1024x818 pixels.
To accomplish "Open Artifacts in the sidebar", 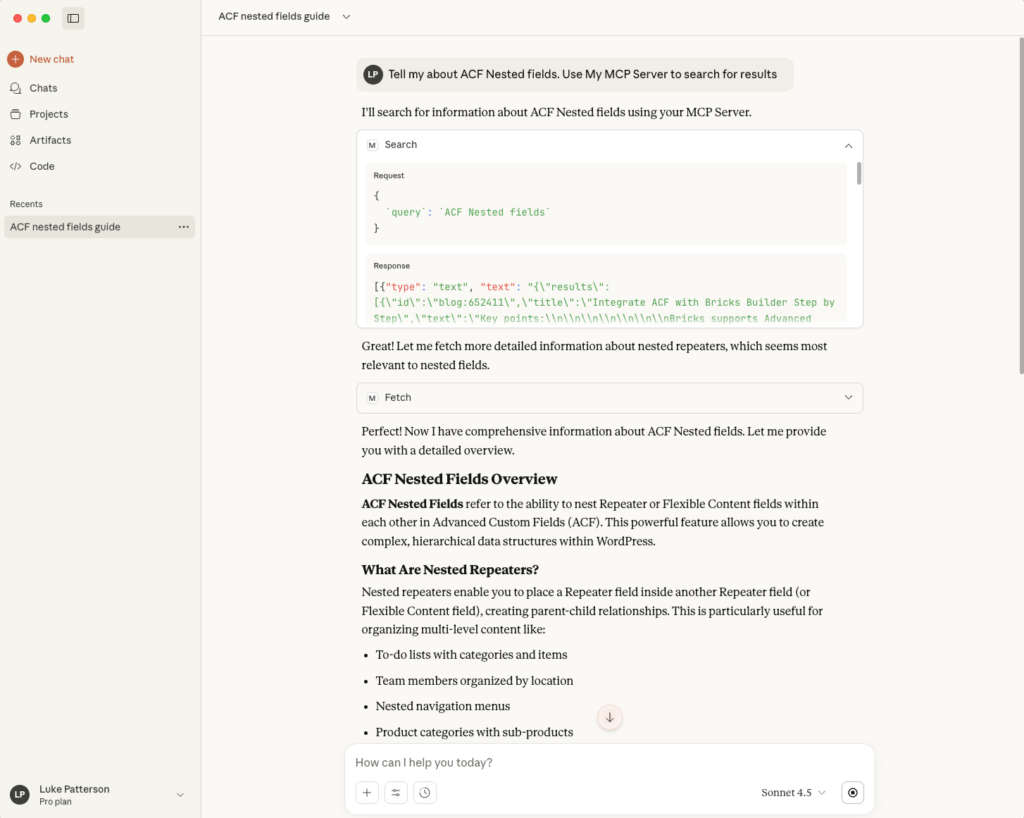I will pos(50,140).
